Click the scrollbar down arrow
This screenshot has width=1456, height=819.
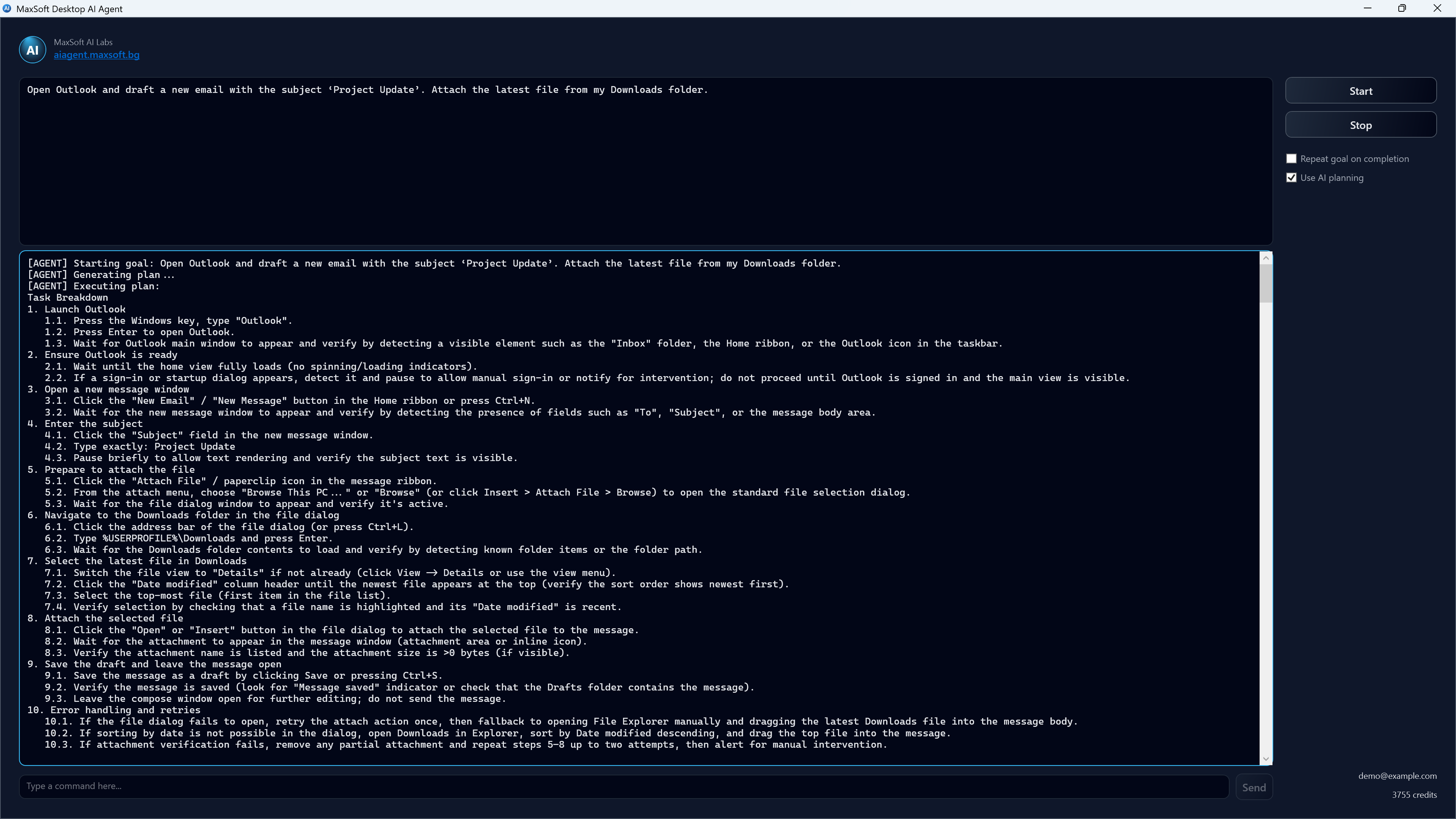tap(1266, 759)
